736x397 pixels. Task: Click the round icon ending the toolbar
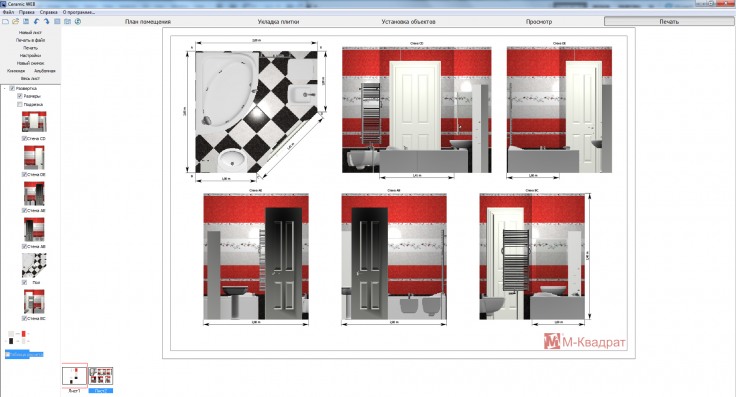[78, 22]
